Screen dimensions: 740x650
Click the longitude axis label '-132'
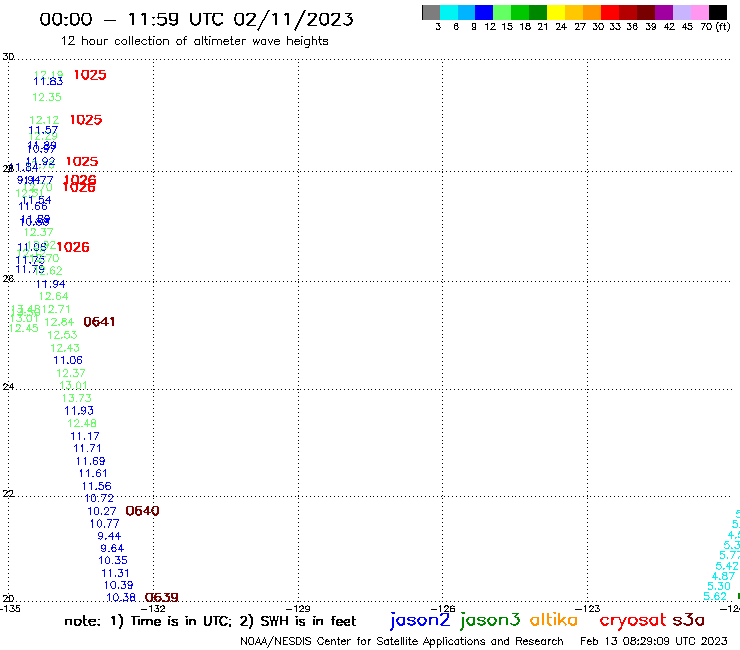153,608
